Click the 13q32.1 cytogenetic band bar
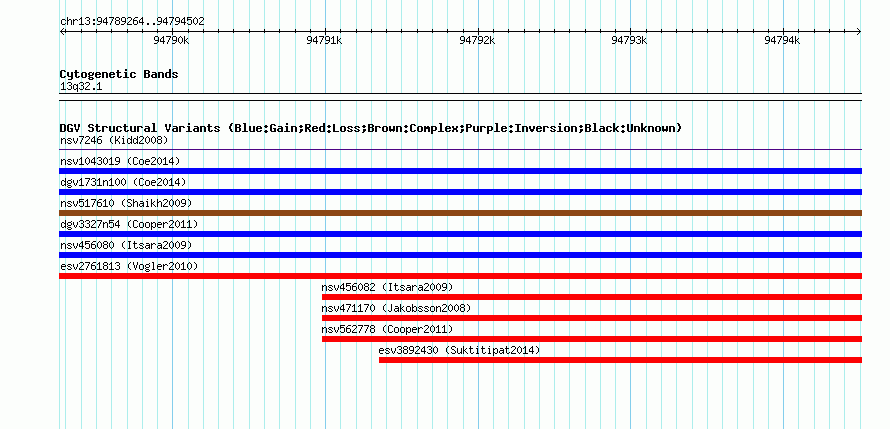This screenshot has height=429, width=890. [x=460, y=97]
